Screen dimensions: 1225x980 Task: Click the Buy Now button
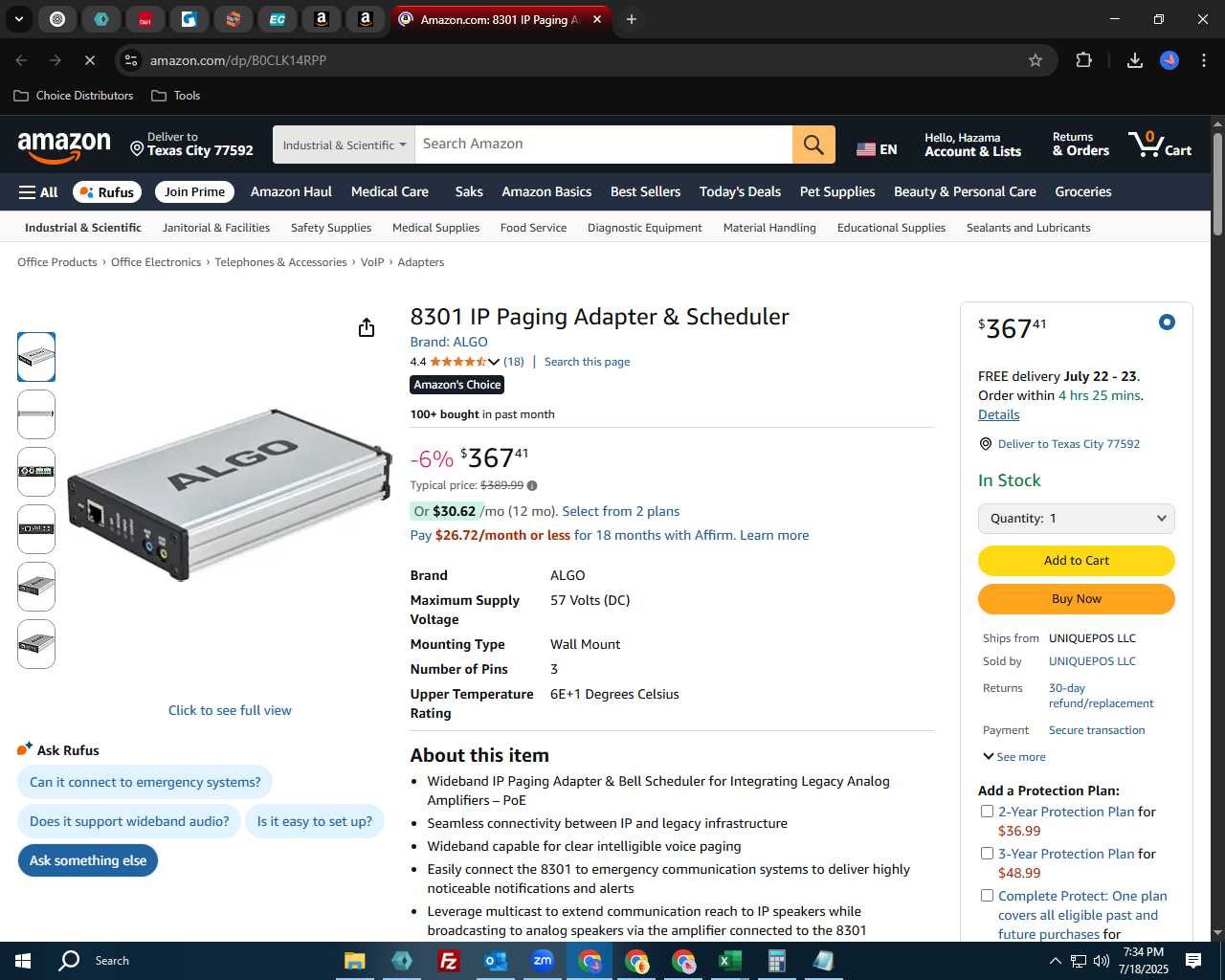click(x=1077, y=599)
